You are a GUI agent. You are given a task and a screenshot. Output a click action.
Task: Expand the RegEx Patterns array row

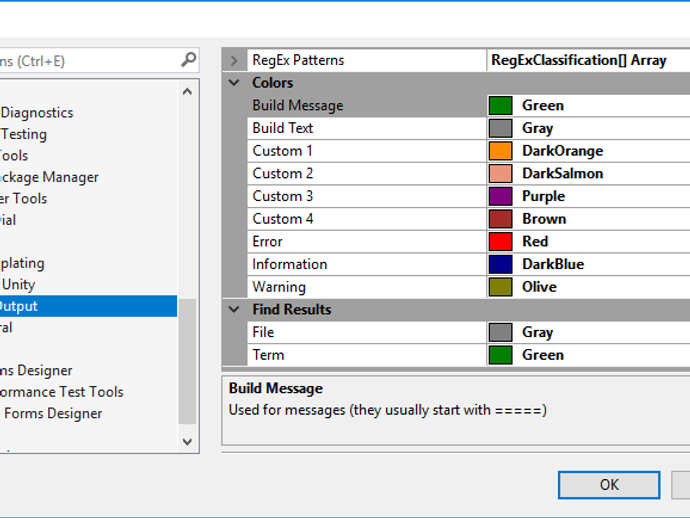(234, 60)
